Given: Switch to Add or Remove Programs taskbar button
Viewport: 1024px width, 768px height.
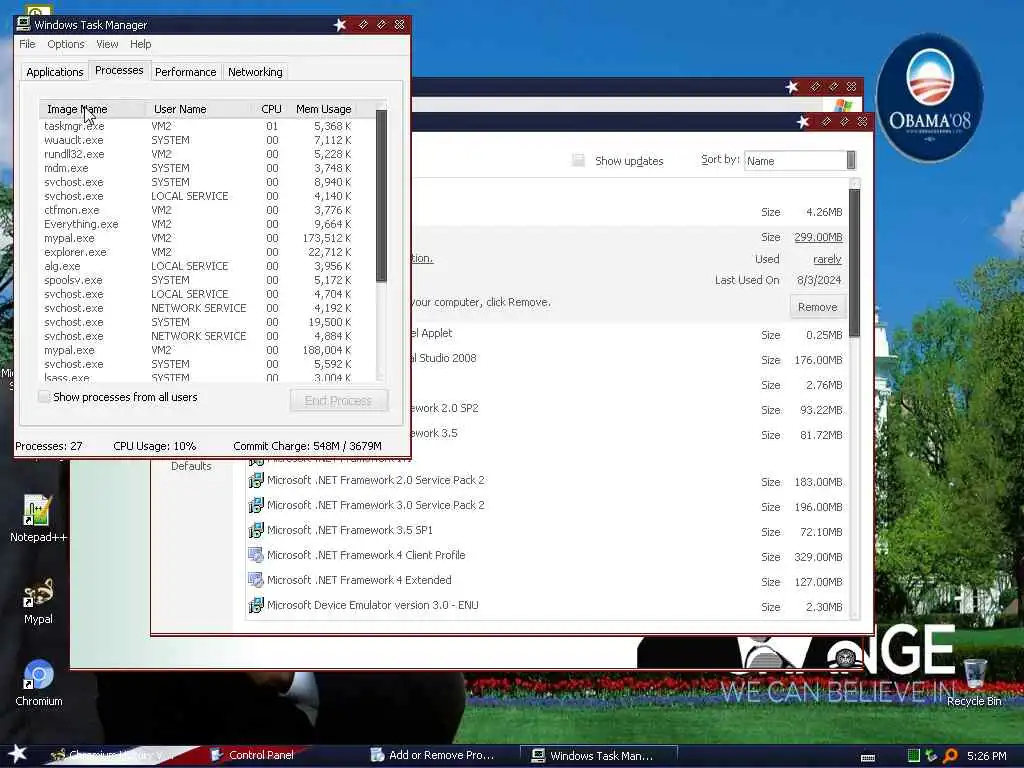Looking at the screenshot, I should (x=441, y=755).
